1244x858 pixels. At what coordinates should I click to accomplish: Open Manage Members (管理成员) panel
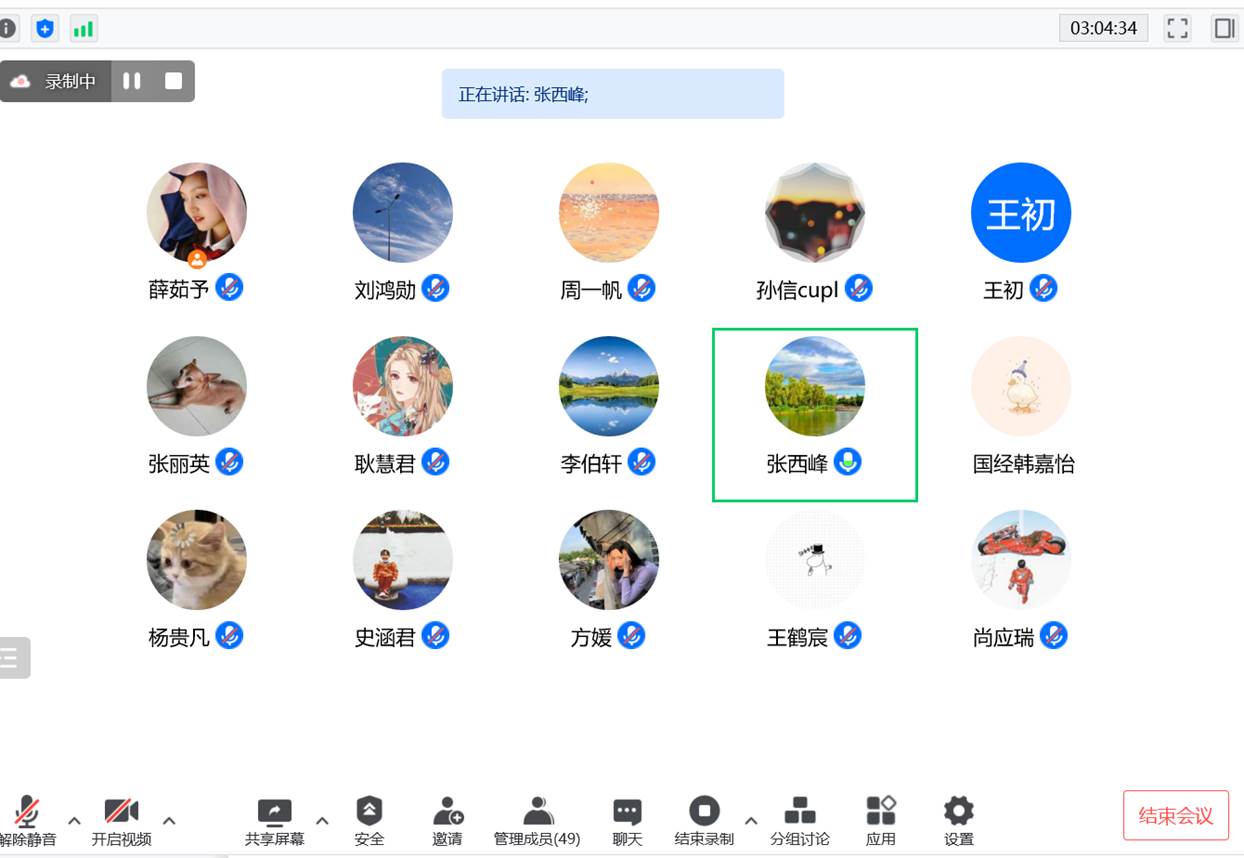tap(537, 811)
